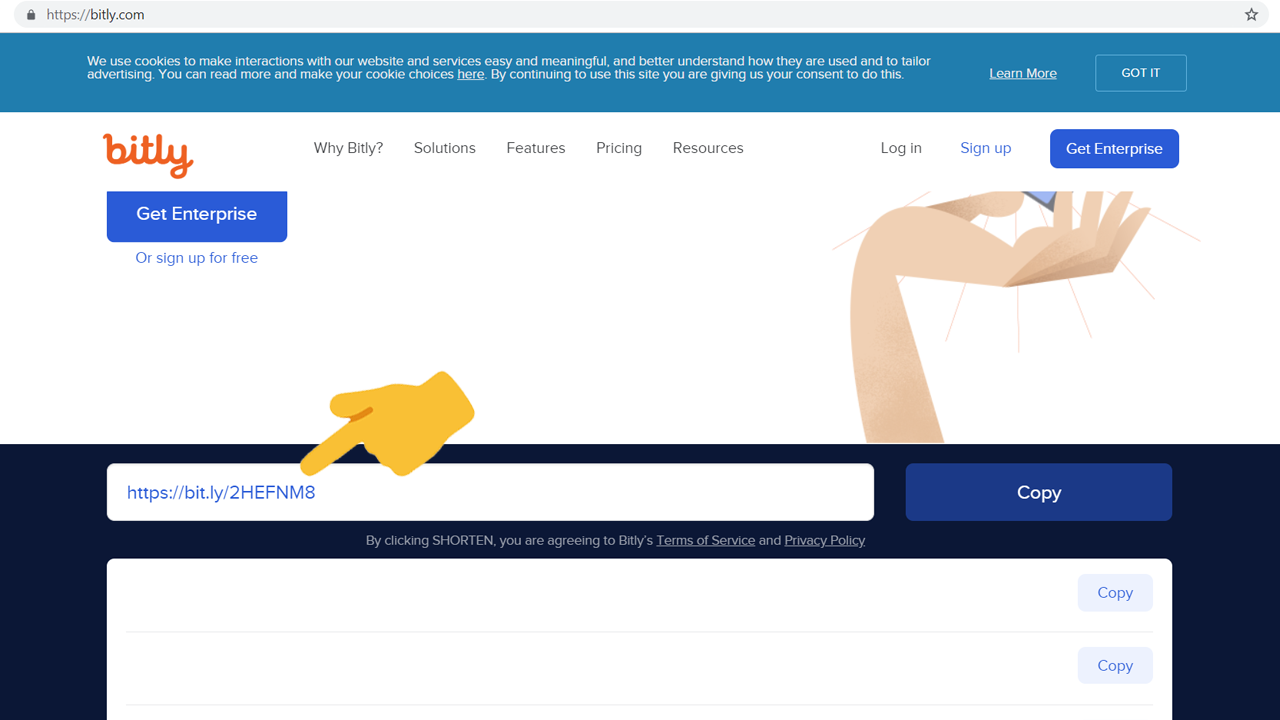Open Privacy Policy link
Screen dimensions: 1280x720
pos(825,540)
